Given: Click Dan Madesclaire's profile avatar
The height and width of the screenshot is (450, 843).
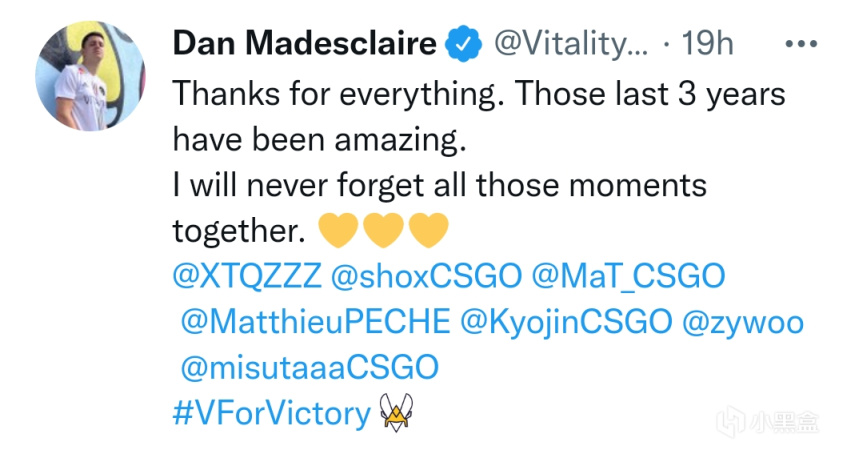Looking at the screenshot, I should (87, 78).
